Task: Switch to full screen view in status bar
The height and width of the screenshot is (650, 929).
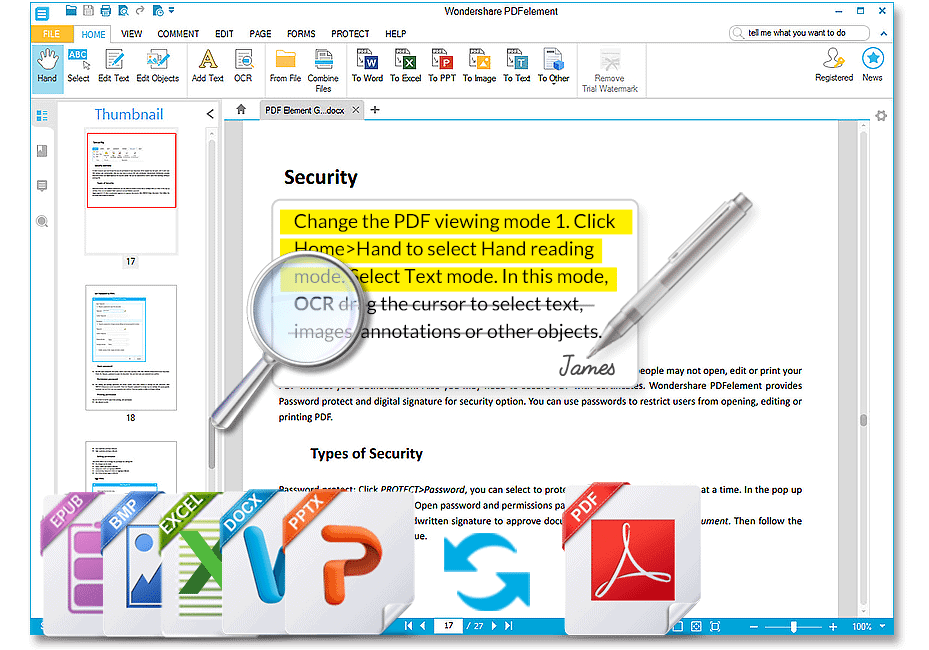Action: point(715,626)
